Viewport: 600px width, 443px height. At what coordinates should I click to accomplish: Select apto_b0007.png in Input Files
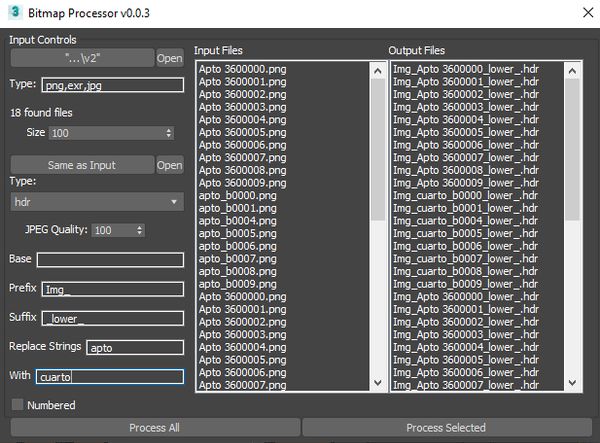point(237,259)
